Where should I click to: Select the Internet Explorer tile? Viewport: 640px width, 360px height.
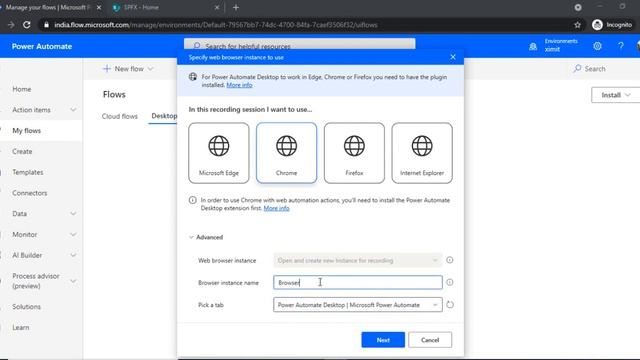pyautogui.click(x=422, y=153)
